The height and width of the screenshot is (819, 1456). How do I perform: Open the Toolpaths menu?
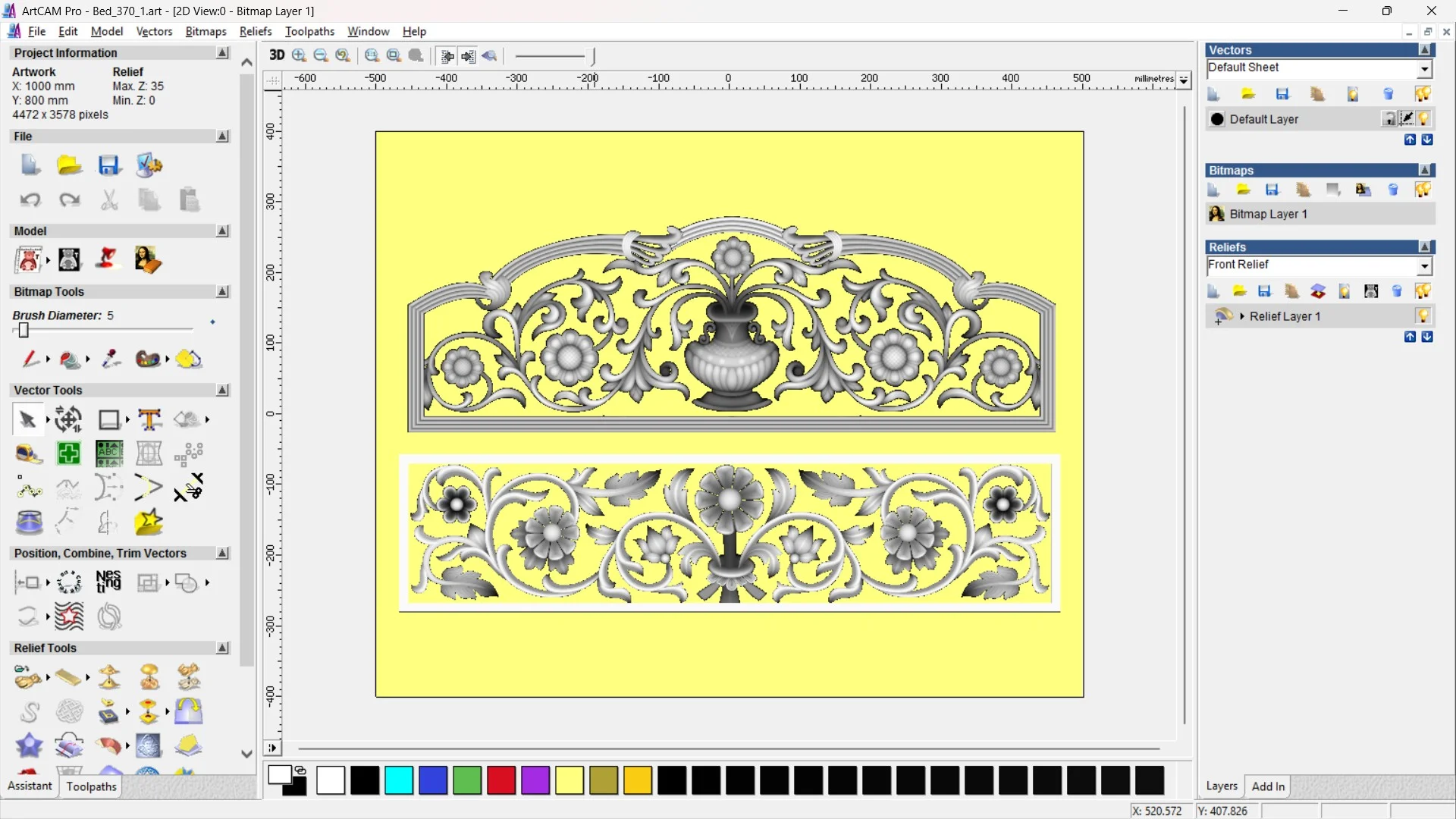click(309, 31)
